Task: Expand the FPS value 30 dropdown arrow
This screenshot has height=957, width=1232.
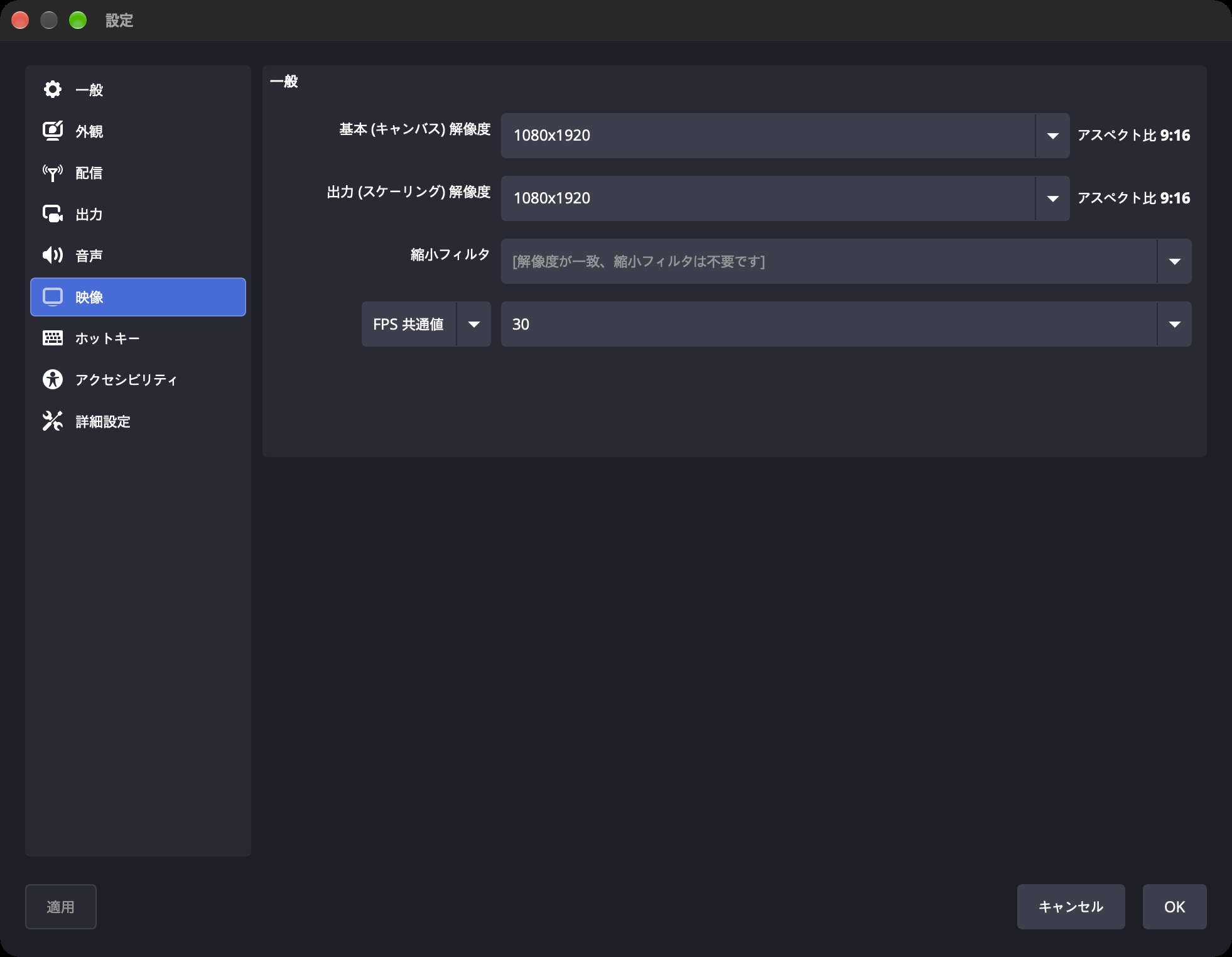Action: coord(1174,324)
